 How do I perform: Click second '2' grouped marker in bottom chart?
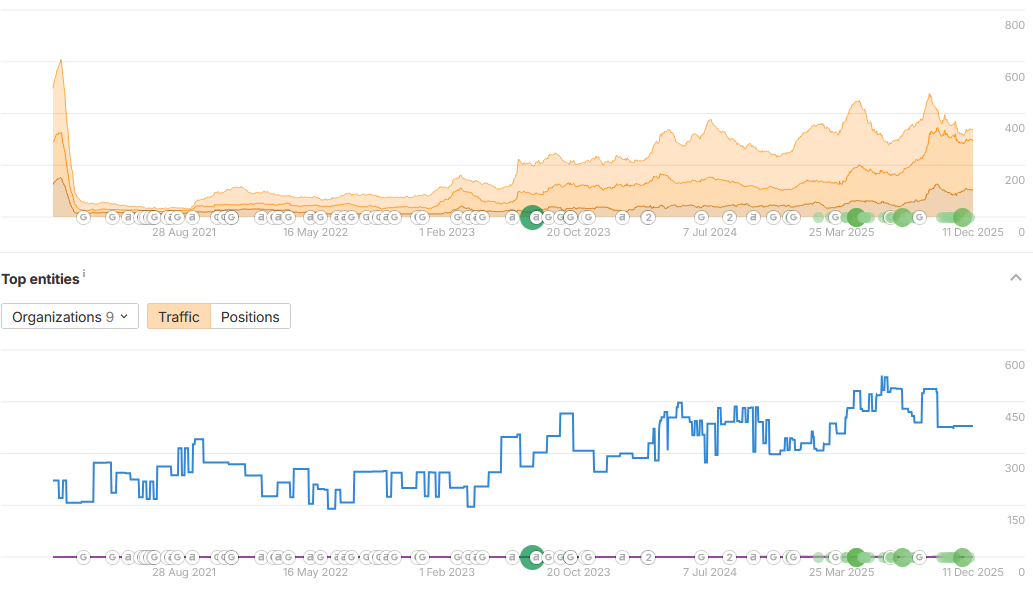730,557
